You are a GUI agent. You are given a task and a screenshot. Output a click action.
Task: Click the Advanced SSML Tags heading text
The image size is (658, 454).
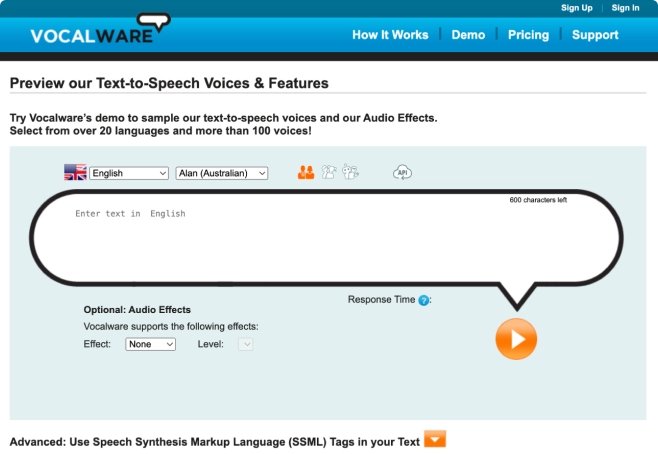pos(214,442)
